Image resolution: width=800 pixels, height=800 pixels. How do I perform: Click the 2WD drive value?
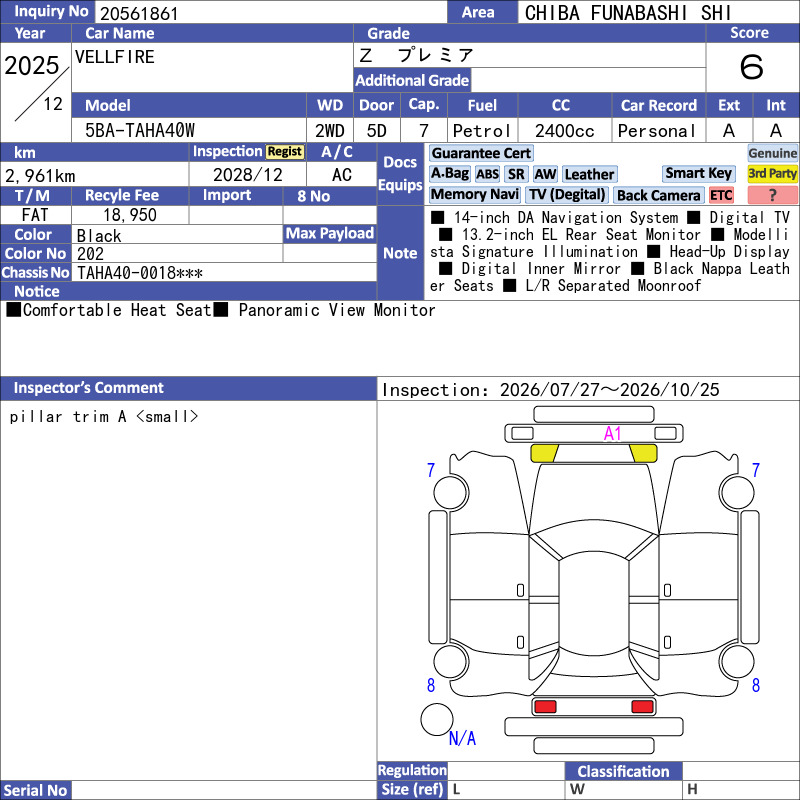(330, 131)
